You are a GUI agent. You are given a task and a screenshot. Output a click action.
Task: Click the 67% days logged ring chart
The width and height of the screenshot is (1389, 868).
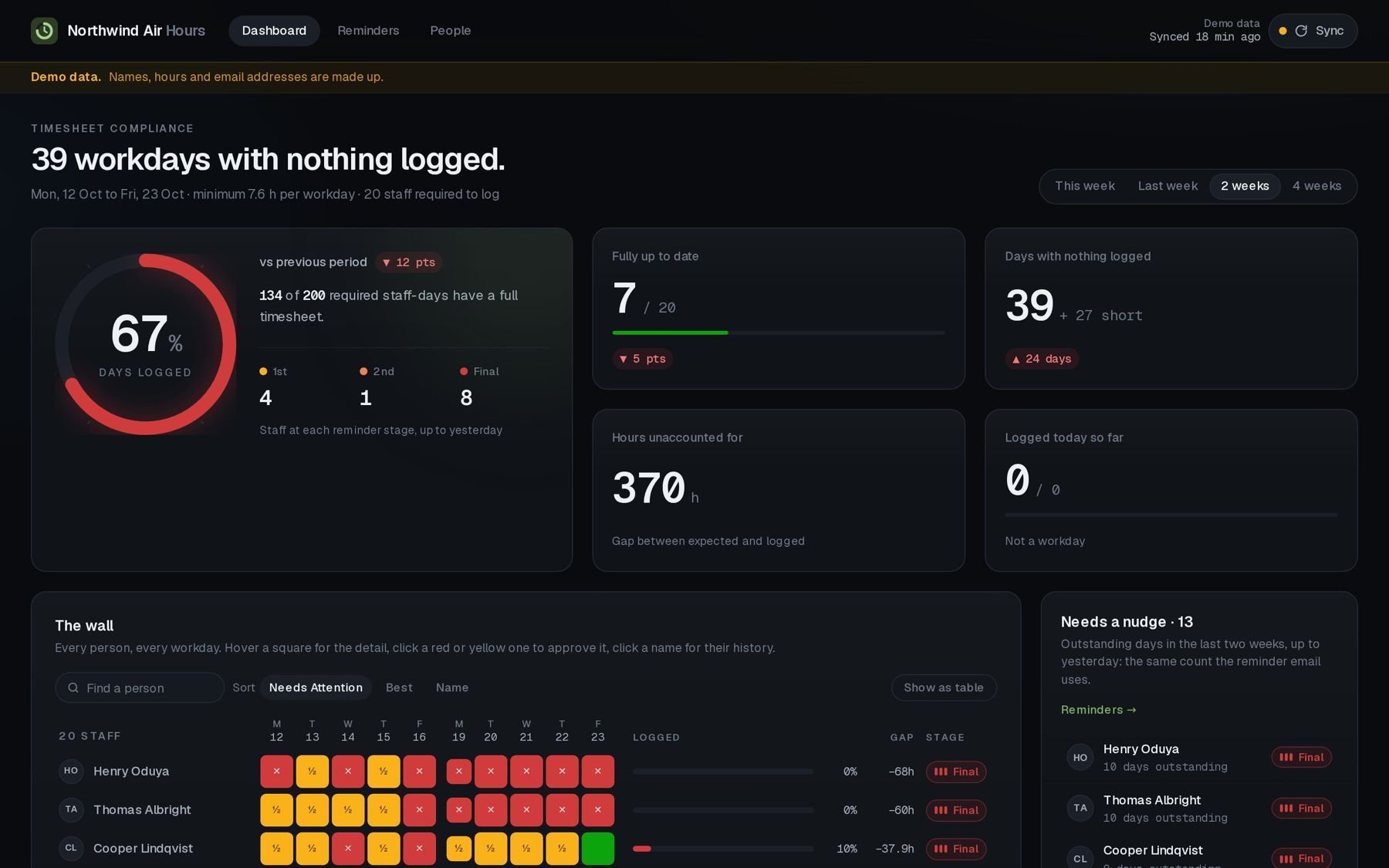click(145, 344)
